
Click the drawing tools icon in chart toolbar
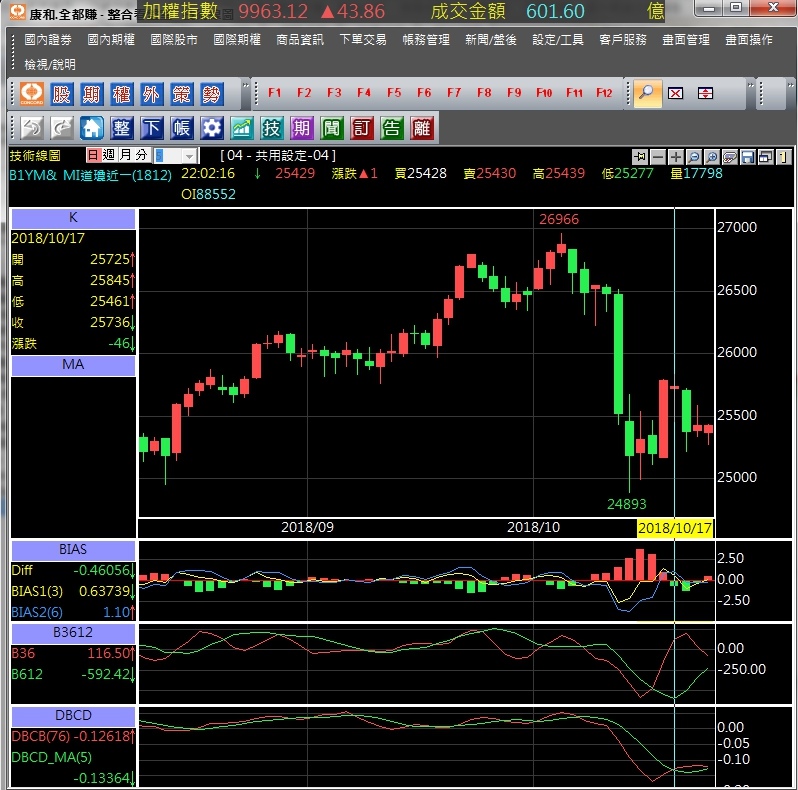tap(729, 157)
